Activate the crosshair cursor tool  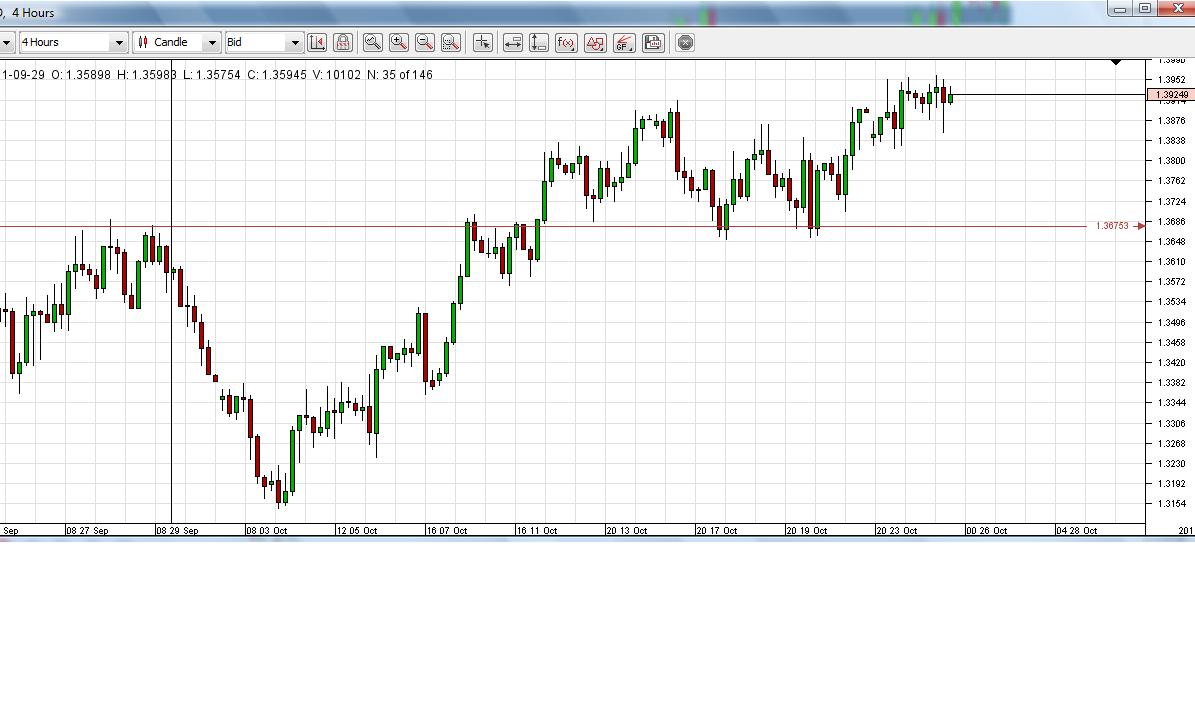482,43
